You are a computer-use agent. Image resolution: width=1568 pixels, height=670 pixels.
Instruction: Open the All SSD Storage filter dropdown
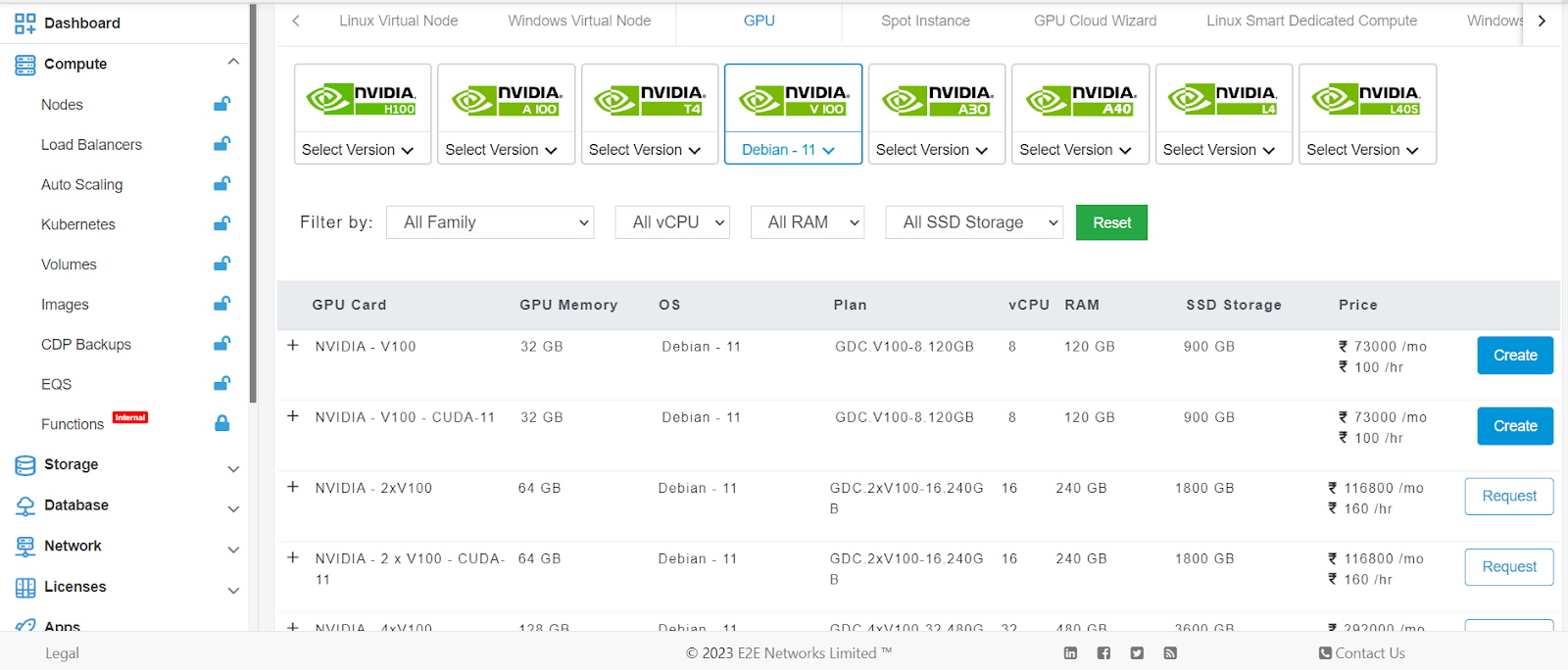pos(974,222)
